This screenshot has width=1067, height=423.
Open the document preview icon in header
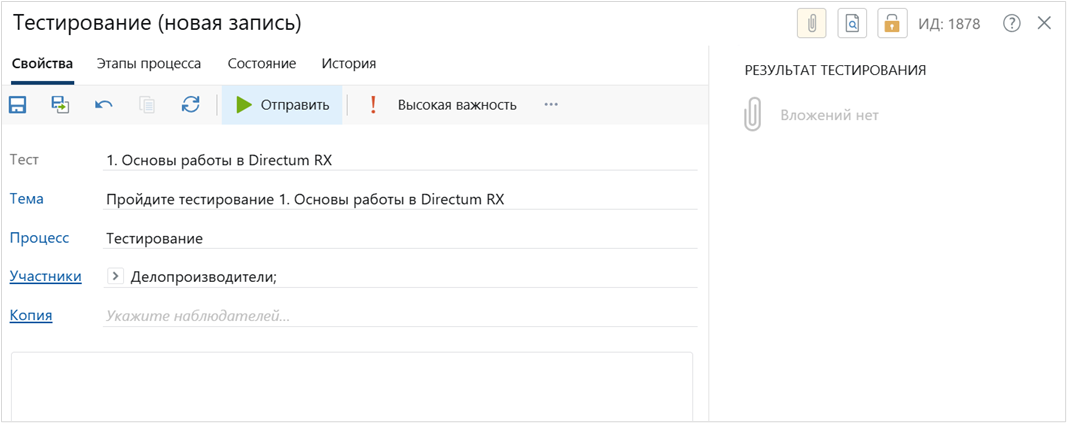[852, 23]
